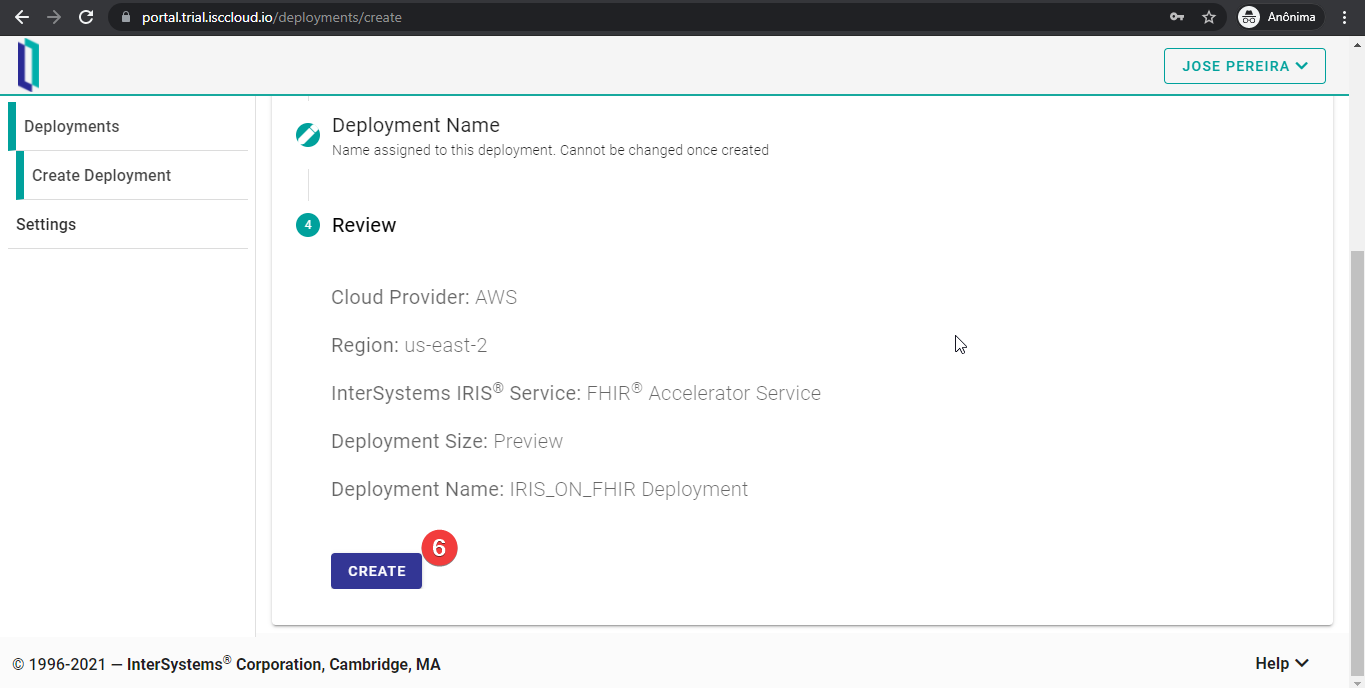Click the browser forward arrow

(x=54, y=17)
